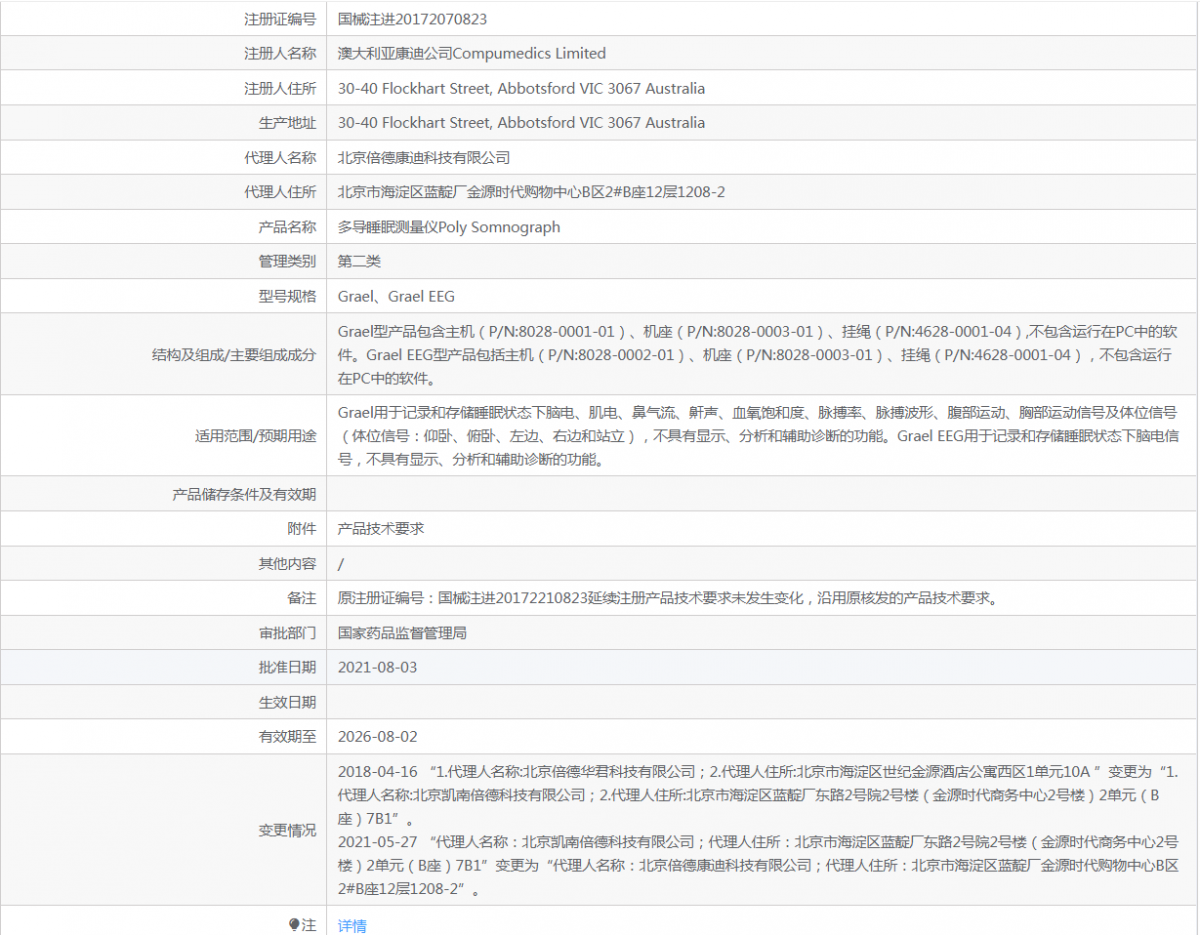
Task: Click the 其他内容 label
Action: click(x=287, y=563)
